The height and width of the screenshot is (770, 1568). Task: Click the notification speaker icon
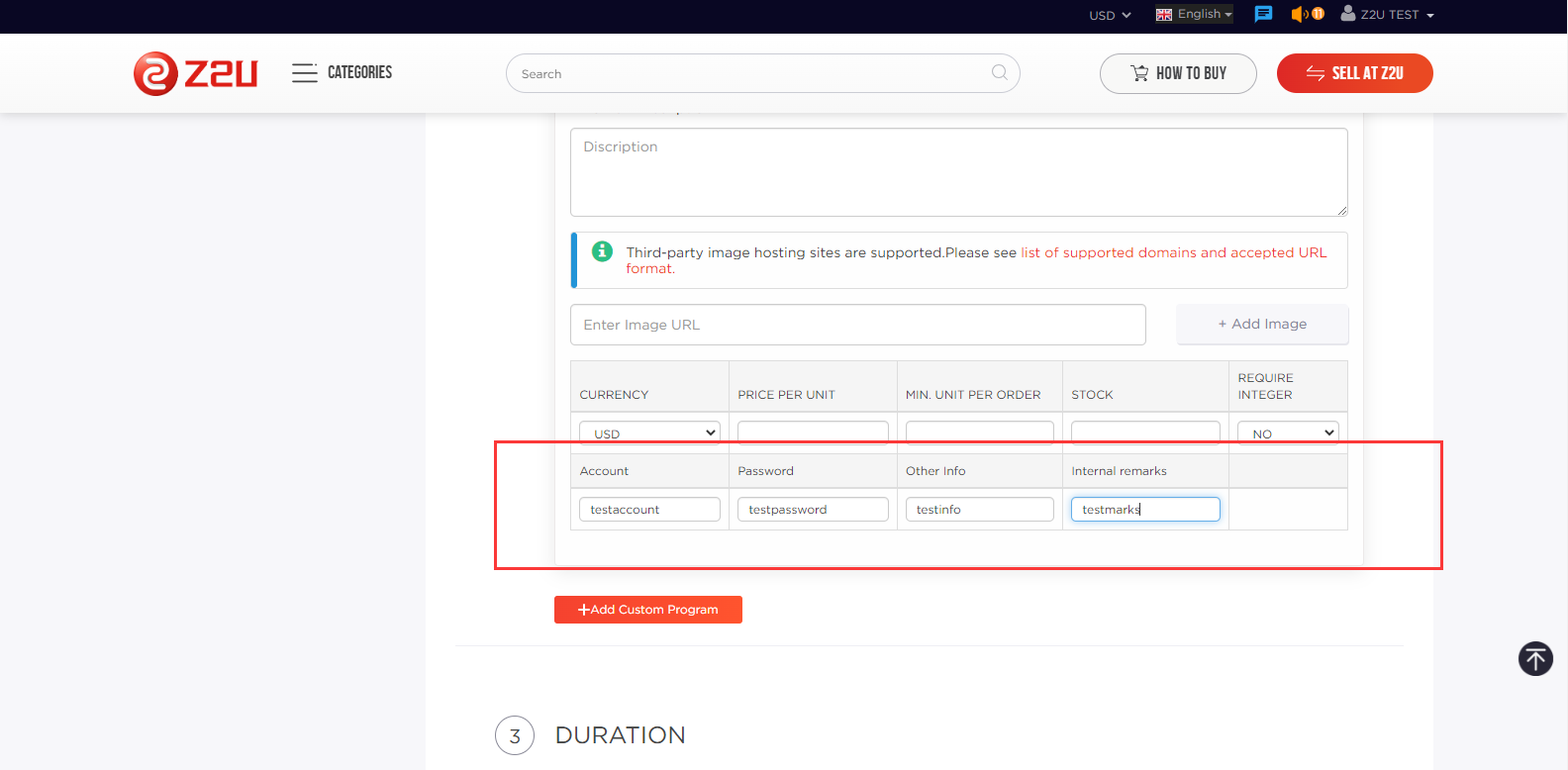(x=1300, y=14)
